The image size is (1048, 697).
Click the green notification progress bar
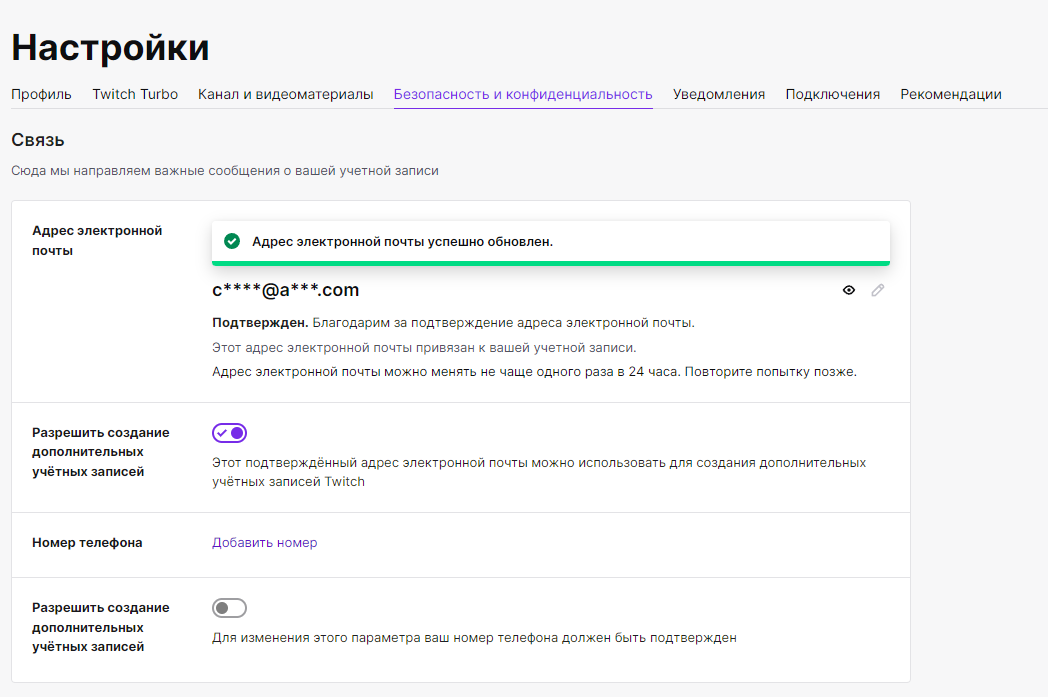(x=550, y=263)
